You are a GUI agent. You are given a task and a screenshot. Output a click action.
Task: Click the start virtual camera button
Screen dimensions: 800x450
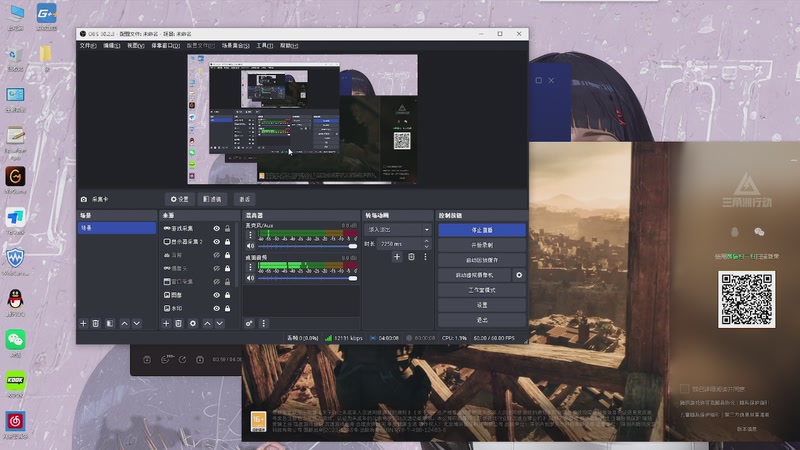click(x=474, y=275)
